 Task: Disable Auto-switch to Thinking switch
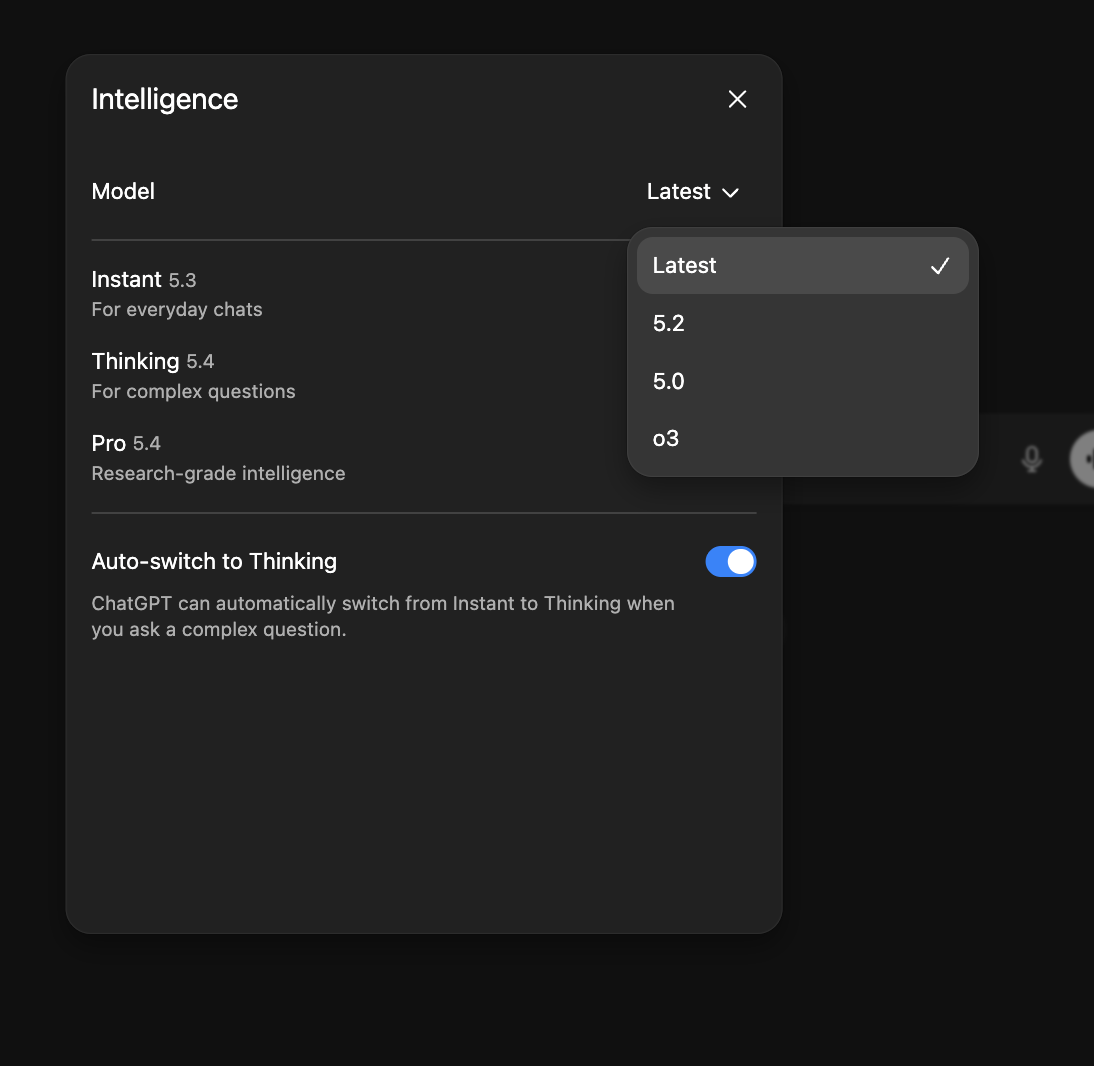731,562
